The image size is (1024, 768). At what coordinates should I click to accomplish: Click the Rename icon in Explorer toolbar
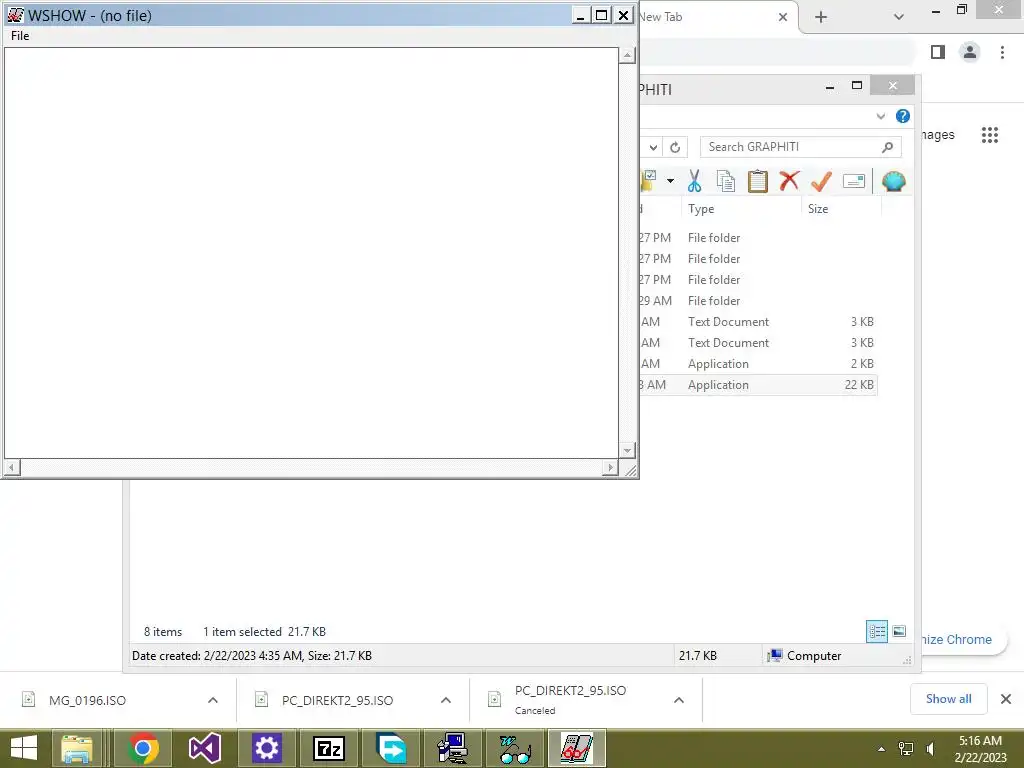pyautogui.click(x=854, y=181)
